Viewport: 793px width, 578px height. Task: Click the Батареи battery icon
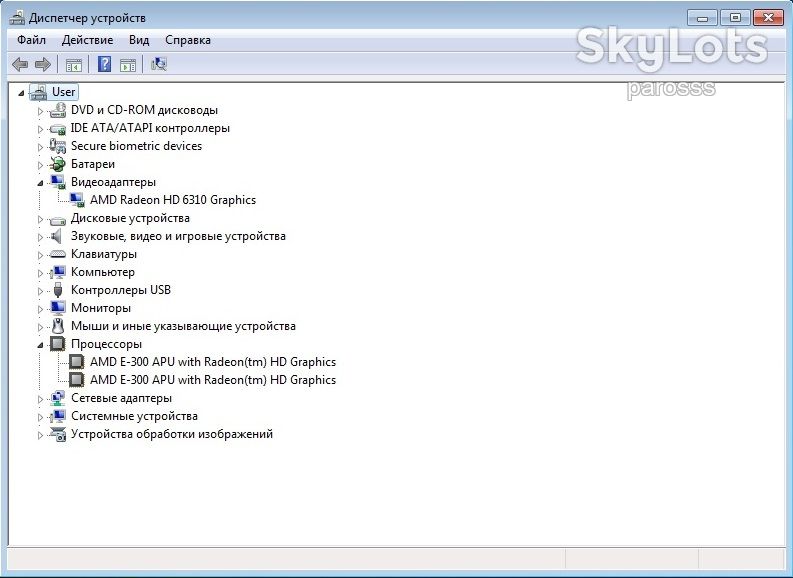click(58, 164)
